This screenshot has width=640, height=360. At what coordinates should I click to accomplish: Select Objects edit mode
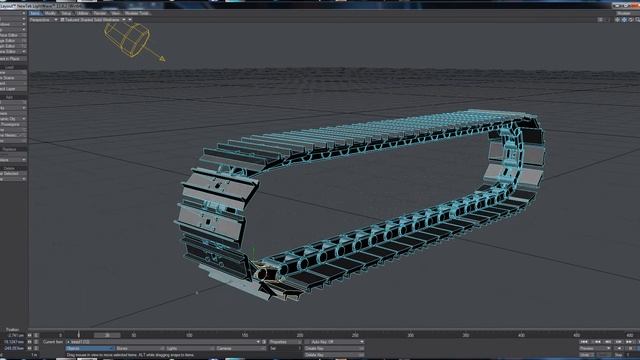coord(90,348)
